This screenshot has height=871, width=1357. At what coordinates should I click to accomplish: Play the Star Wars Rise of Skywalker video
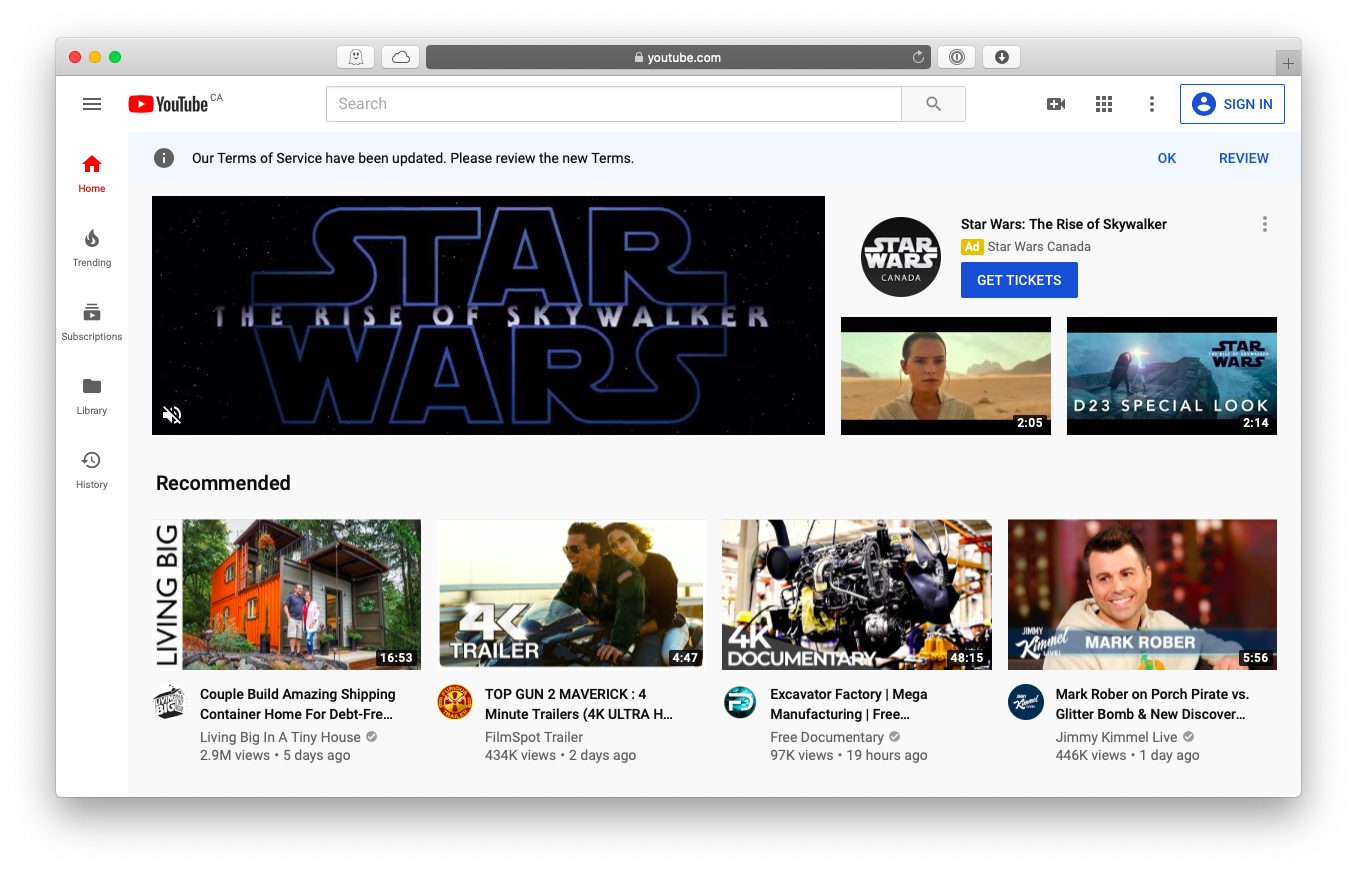pyautogui.click(x=488, y=315)
